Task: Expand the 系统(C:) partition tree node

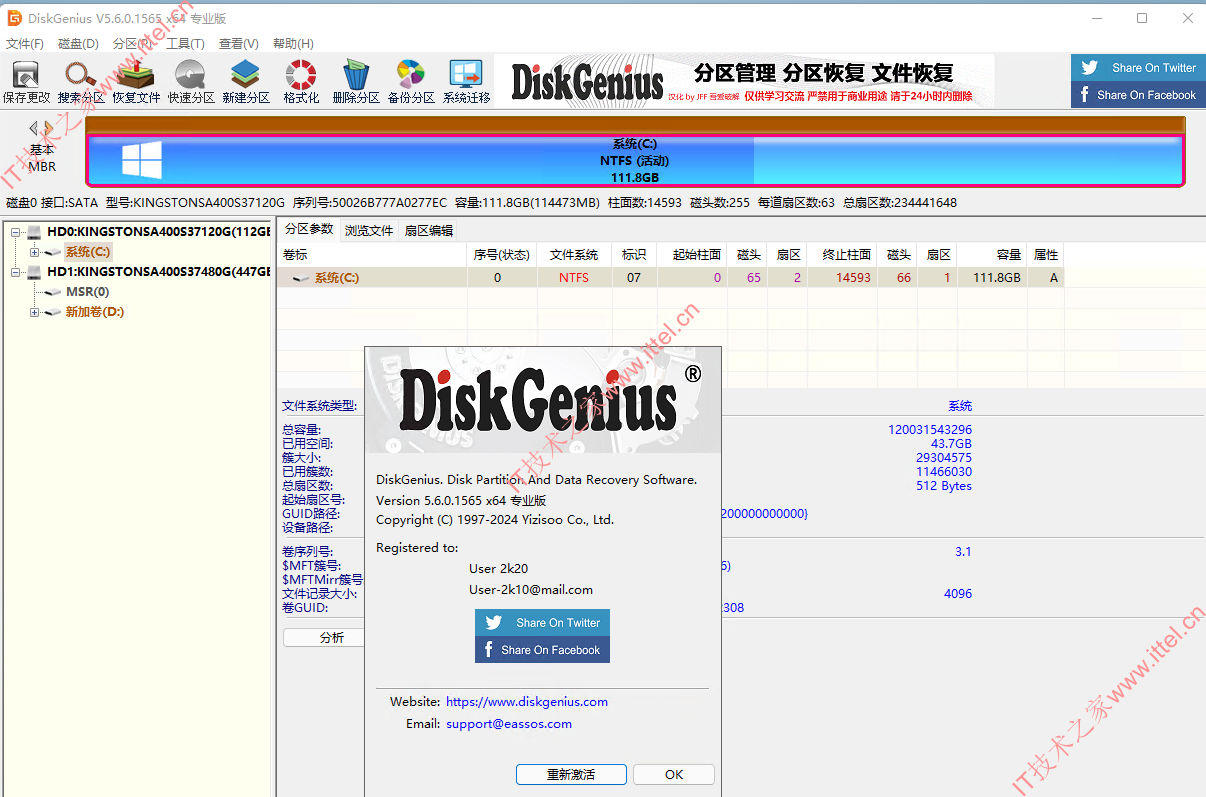Action: [34, 252]
